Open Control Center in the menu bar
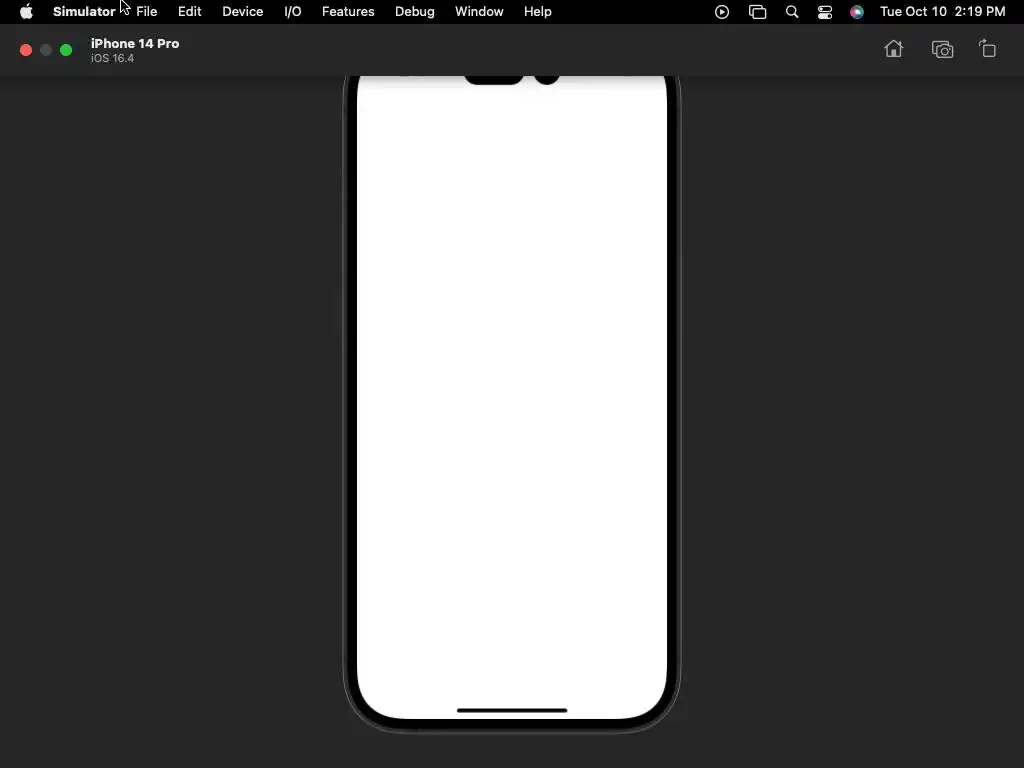Image resolution: width=1024 pixels, height=768 pixels. [x=825, y=12]
